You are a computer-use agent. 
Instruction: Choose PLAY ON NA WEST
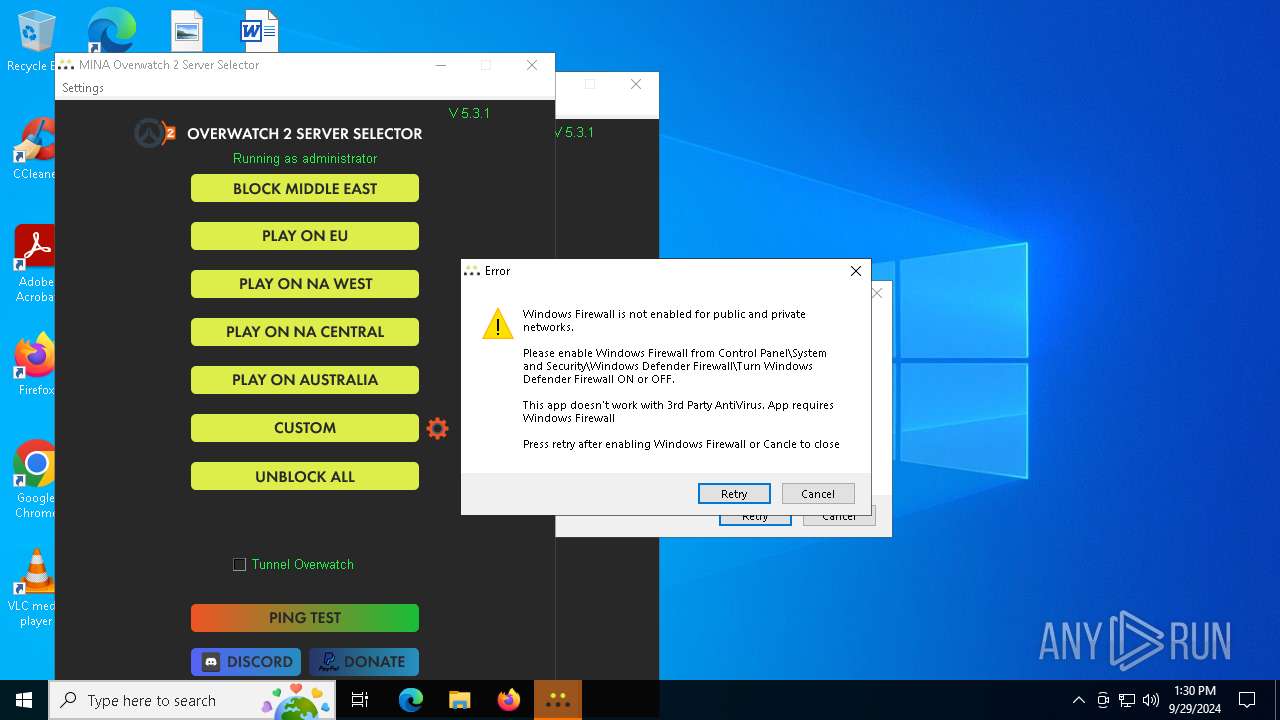(x=305, y=284)
